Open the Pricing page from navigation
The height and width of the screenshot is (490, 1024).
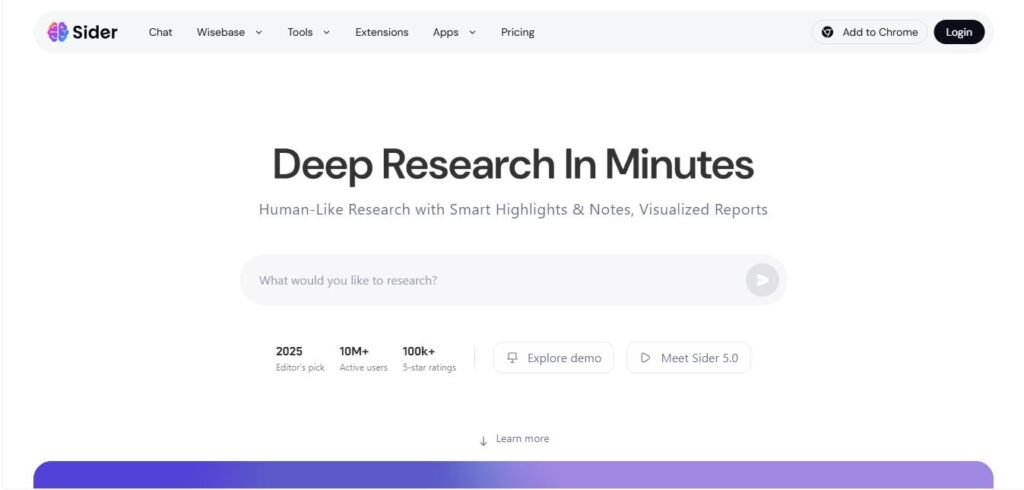pos(517,32)
